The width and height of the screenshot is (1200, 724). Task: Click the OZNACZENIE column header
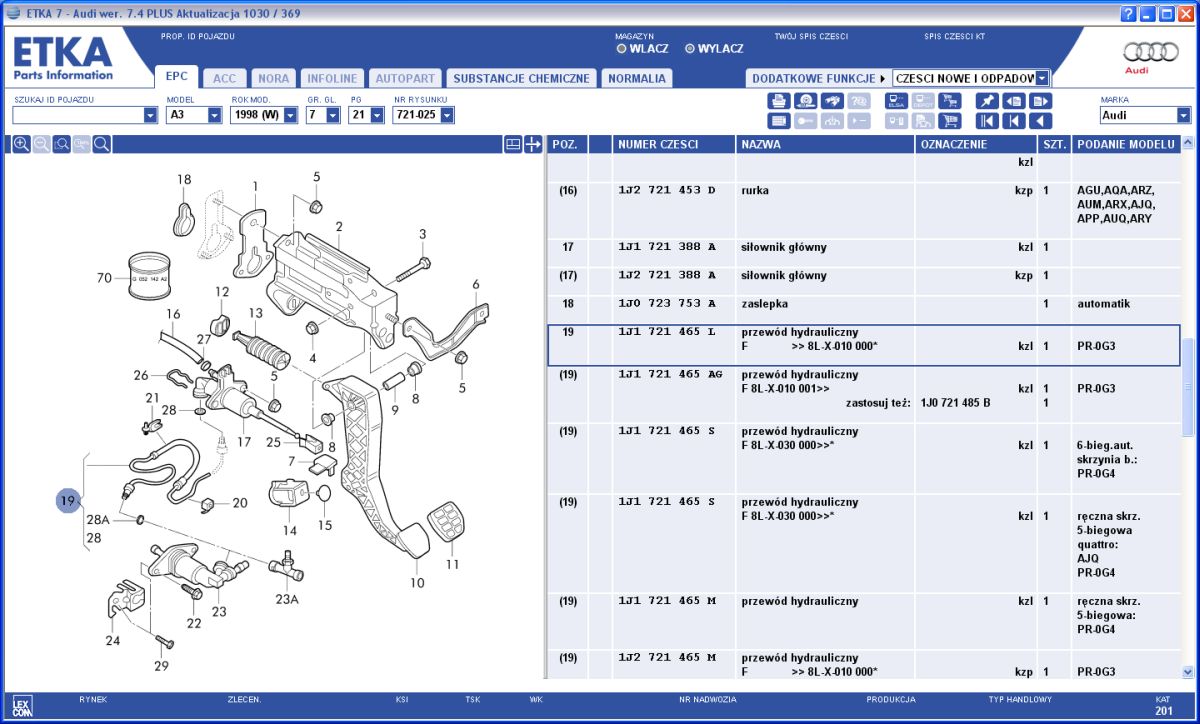(x=976, y=145)
